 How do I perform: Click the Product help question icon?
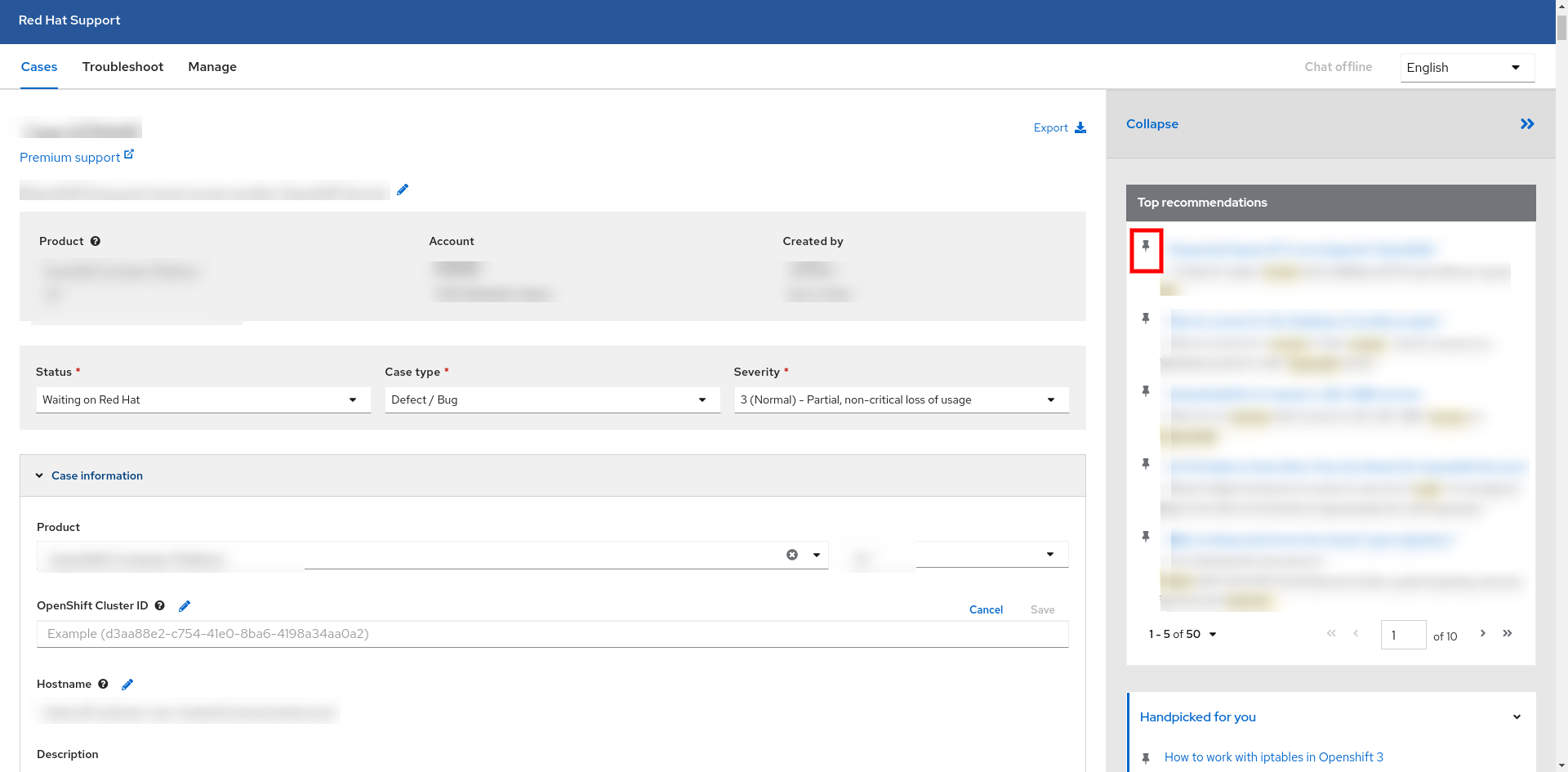point(96,241)
